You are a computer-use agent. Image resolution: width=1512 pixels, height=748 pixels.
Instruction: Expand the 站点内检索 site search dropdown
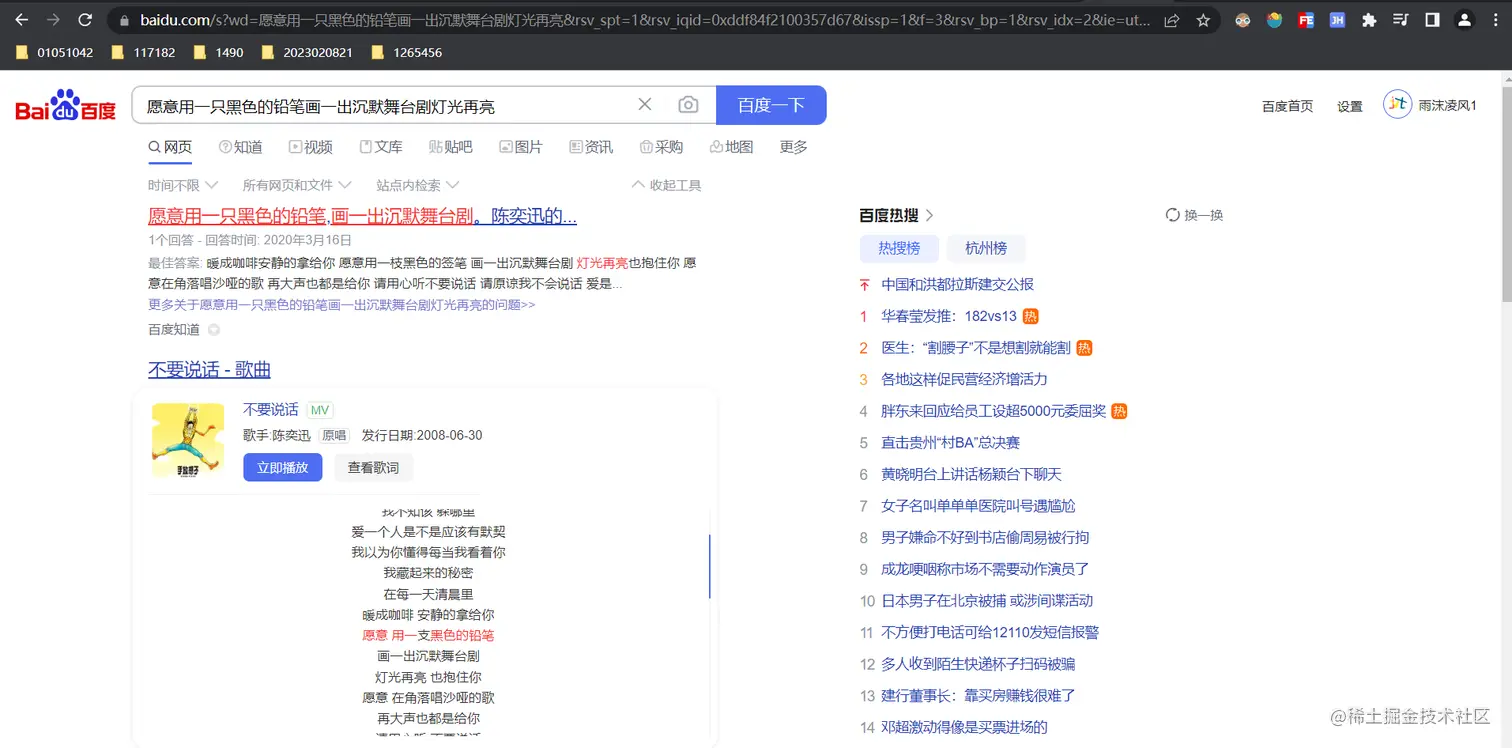point(417,185)
